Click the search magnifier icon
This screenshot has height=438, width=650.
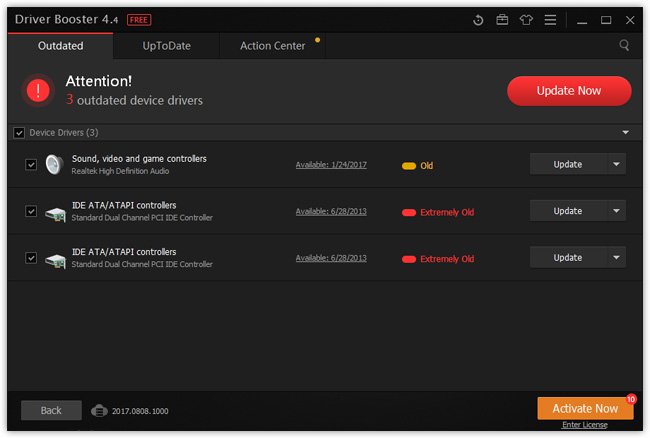[x=624, y=45]
